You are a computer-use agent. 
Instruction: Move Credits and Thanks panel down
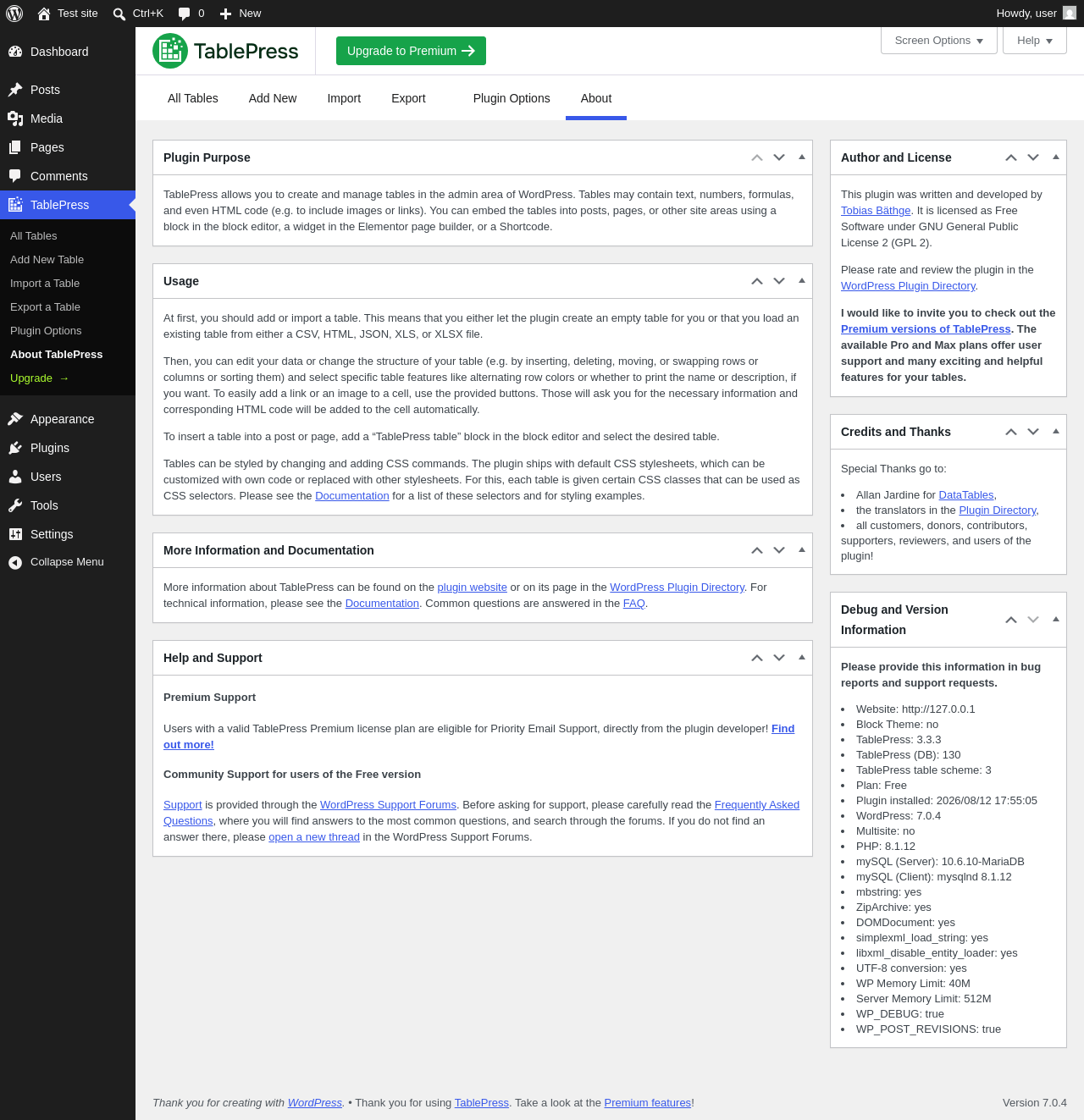tap(1033, 432)
